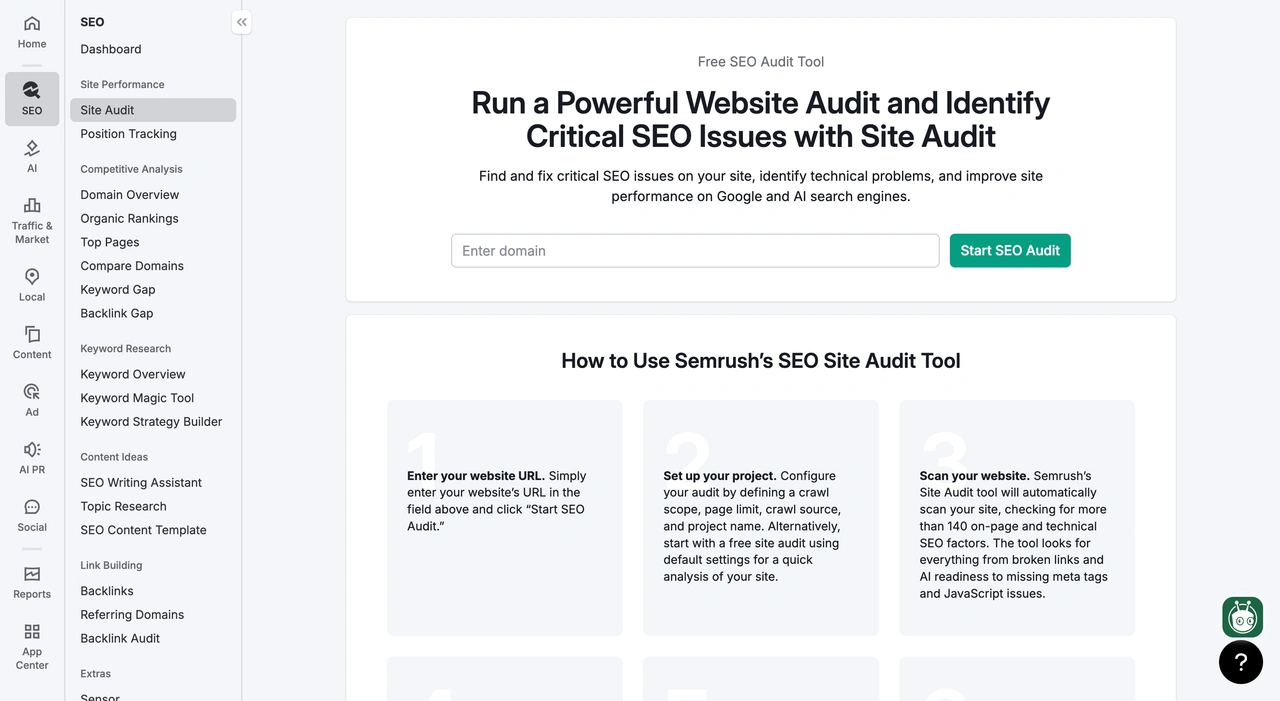This screenshot has height=701, width=1280.
Task: Open Keyword Magic Tool
Action: [x=137, y=398]
